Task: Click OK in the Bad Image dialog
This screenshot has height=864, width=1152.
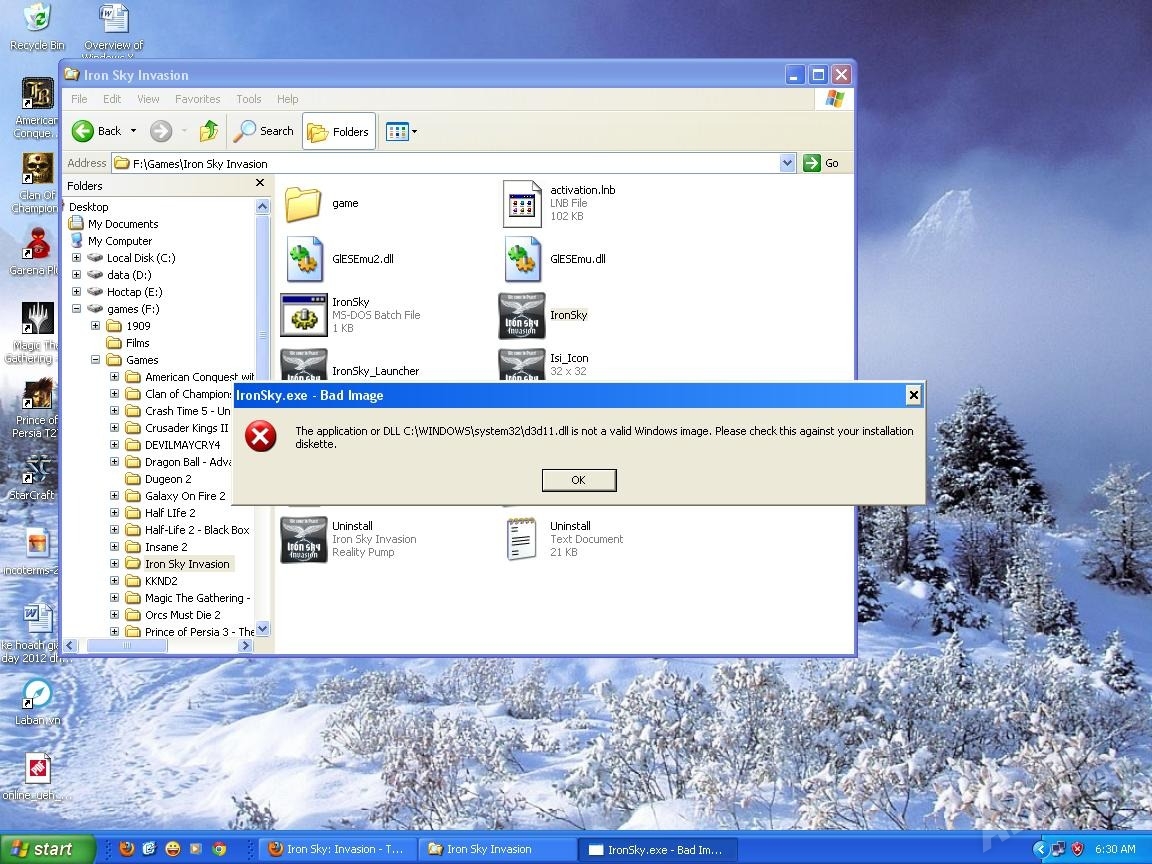Action: pyautogui.click(x=578, y=480)
